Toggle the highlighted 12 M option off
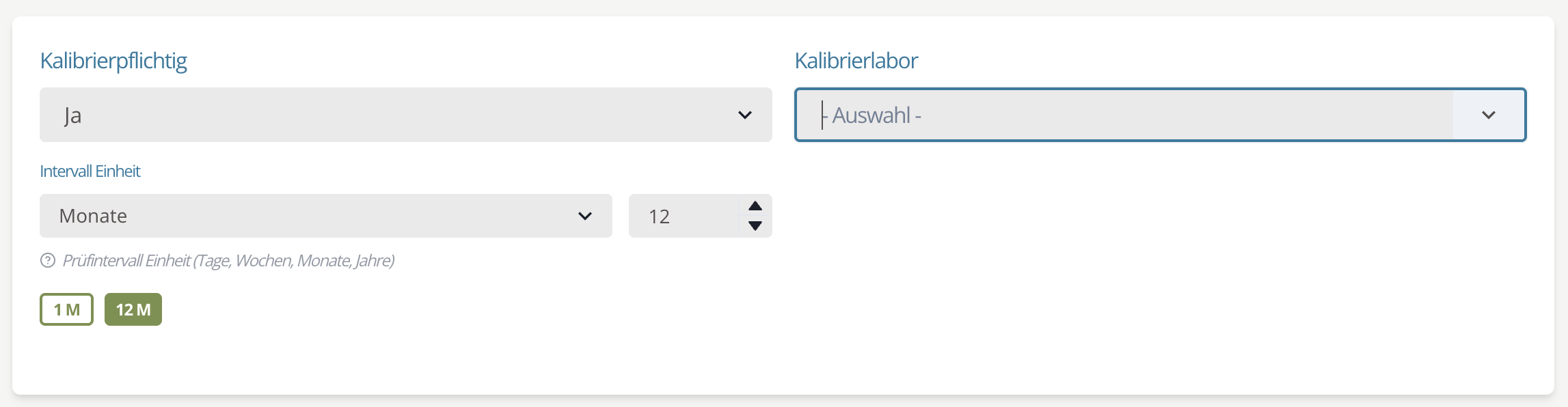This screenshot has height=407, width=1568. [133, 309]
